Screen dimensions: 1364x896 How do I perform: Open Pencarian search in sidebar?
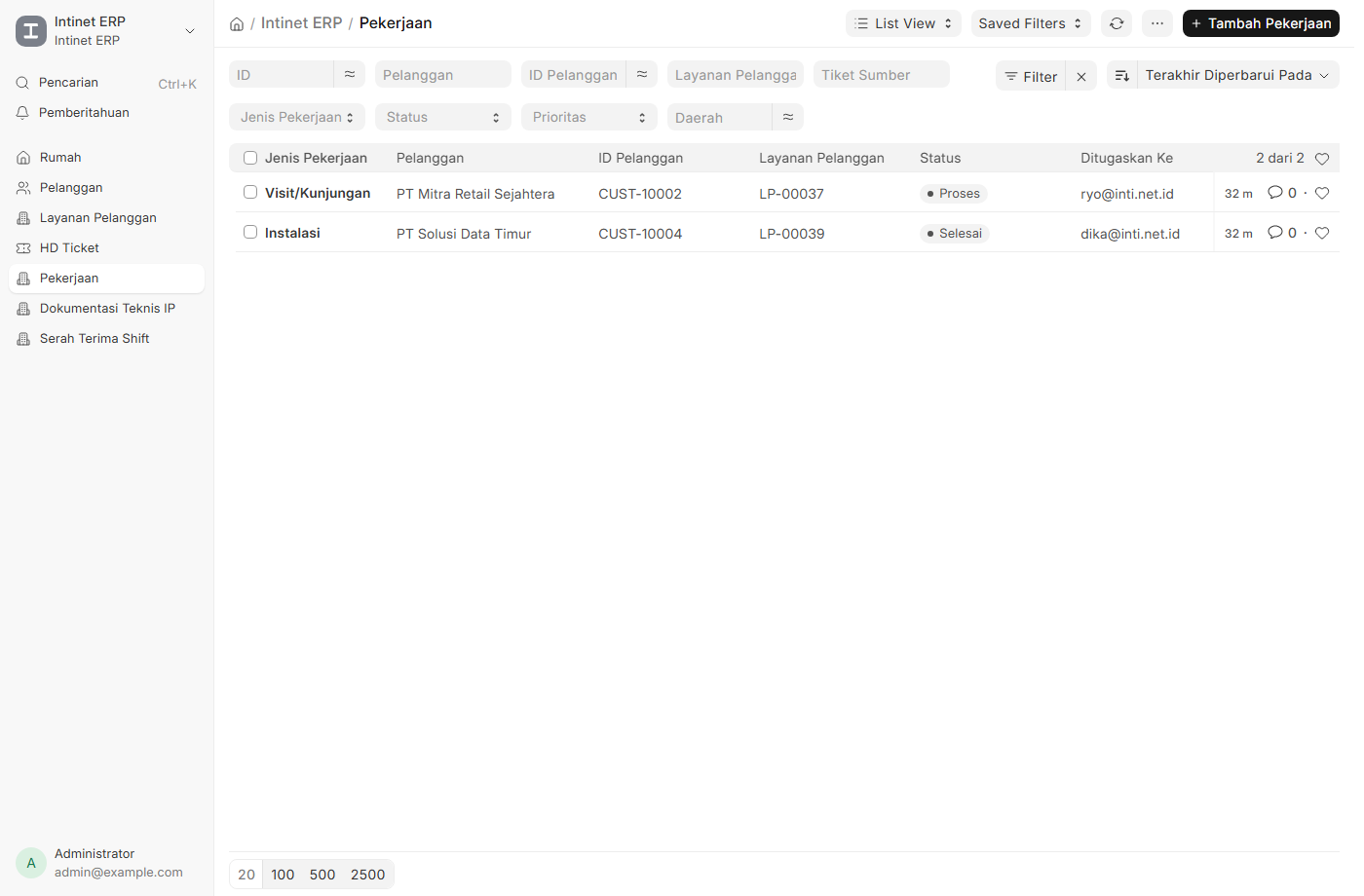click(106, 83)
